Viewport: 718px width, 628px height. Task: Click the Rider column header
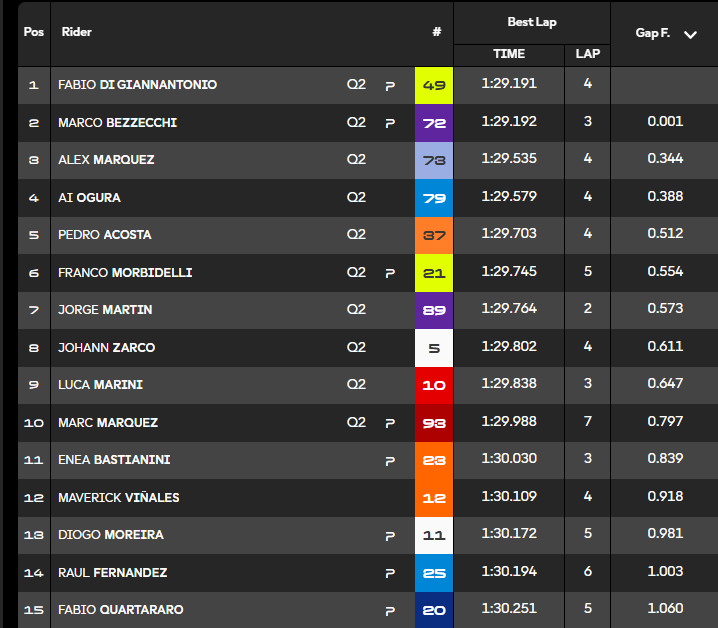(x=77, y=32)
